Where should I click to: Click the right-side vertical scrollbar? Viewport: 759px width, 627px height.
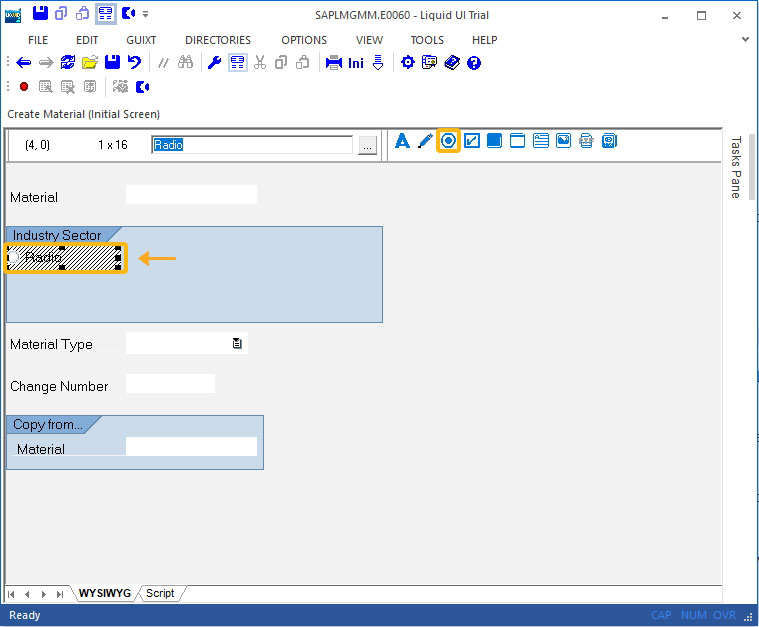[x=752, y=167]
